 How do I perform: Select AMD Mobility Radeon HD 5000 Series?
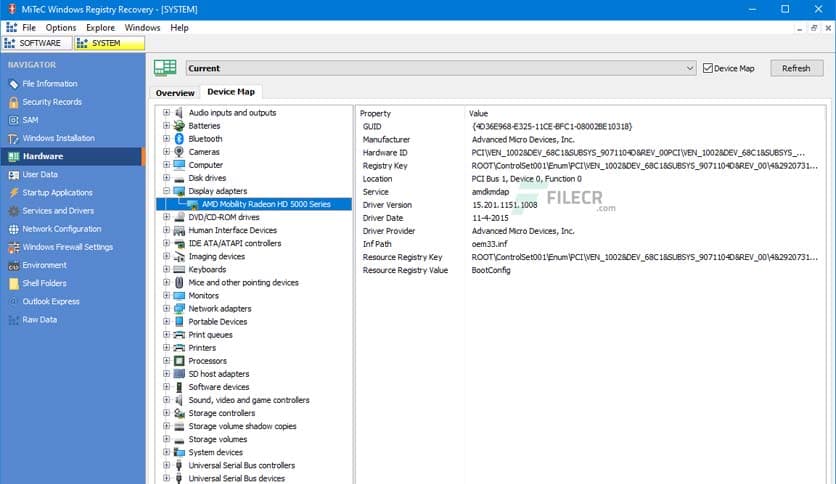coord(266,204)
